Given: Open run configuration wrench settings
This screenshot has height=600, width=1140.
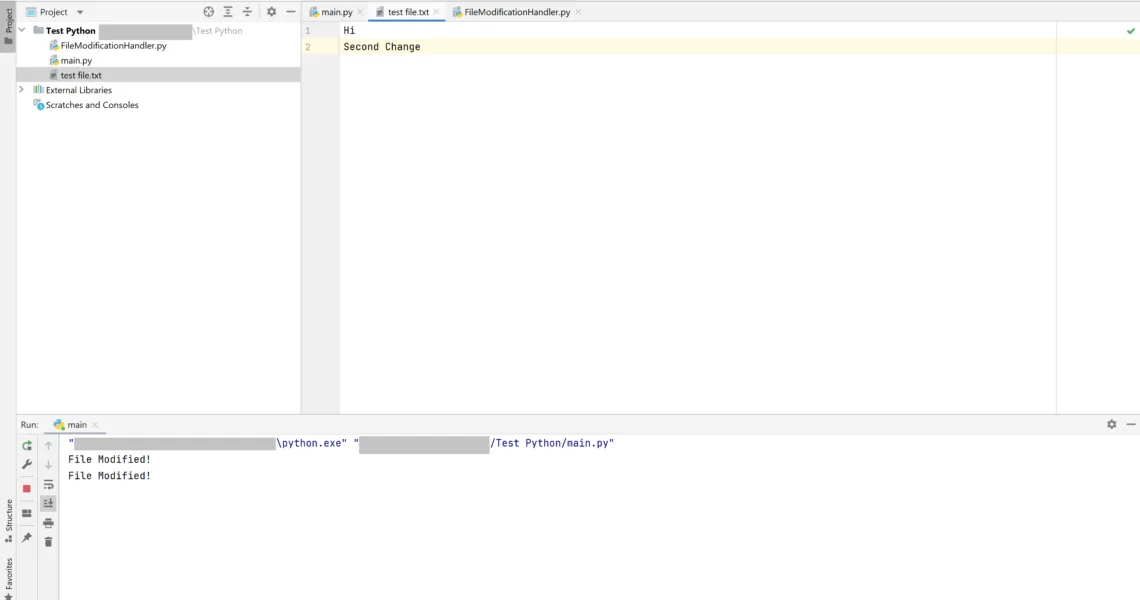Looking at the screenshot, I should pyautogui.click(x=27, y=465).
